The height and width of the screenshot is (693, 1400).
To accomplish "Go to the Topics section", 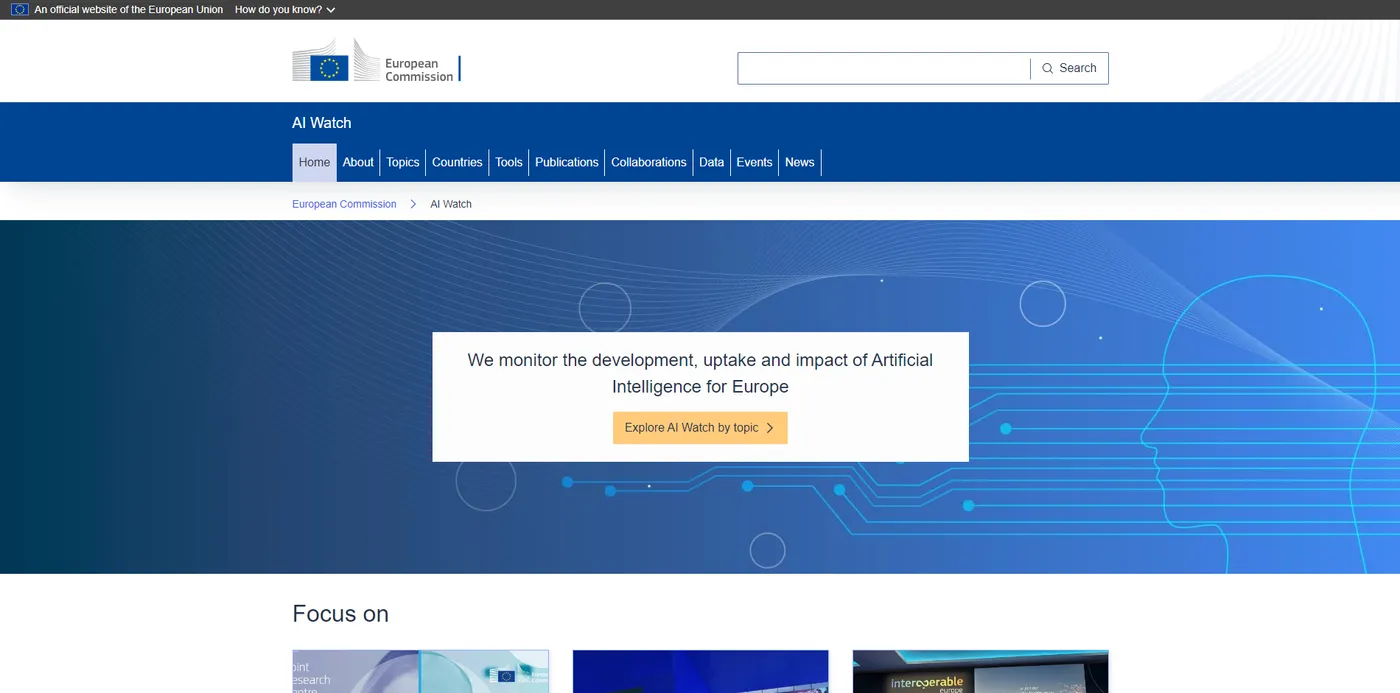I will pyautogui.click(x=403, y=162).
